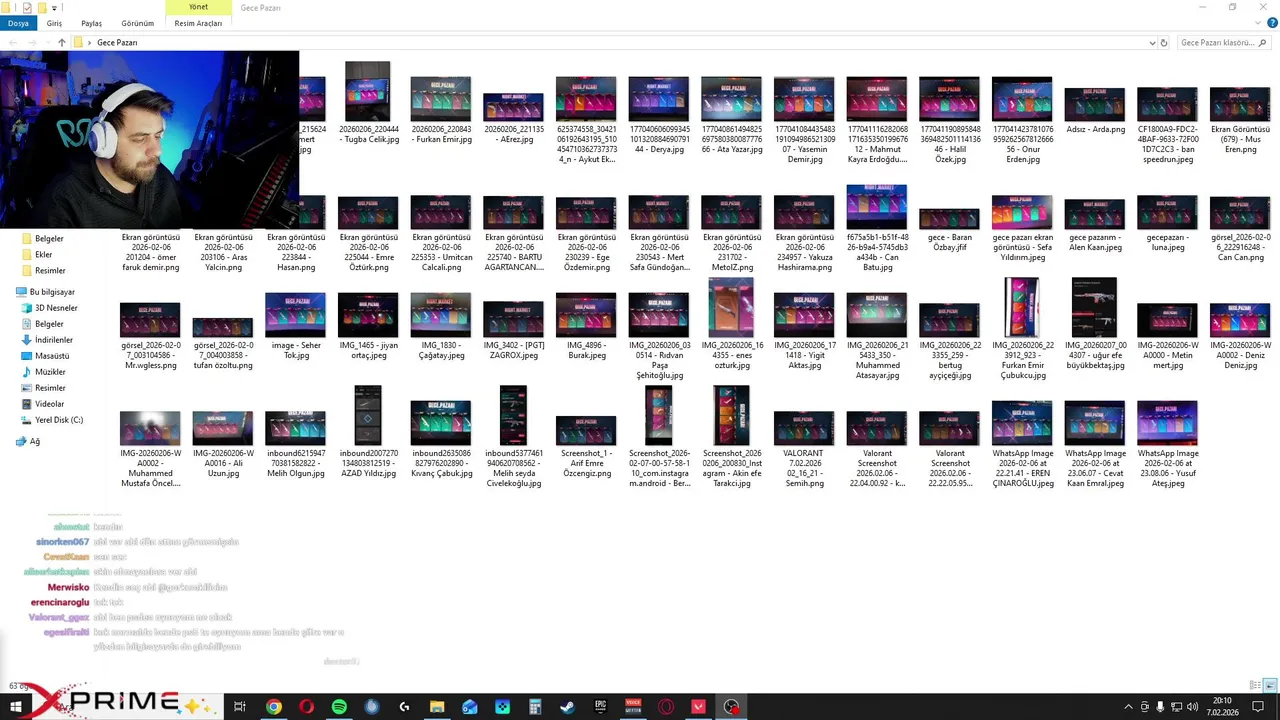Select Masaüstü in the navigation pane
Screen dimensions: 1280x720
point(52,356)
